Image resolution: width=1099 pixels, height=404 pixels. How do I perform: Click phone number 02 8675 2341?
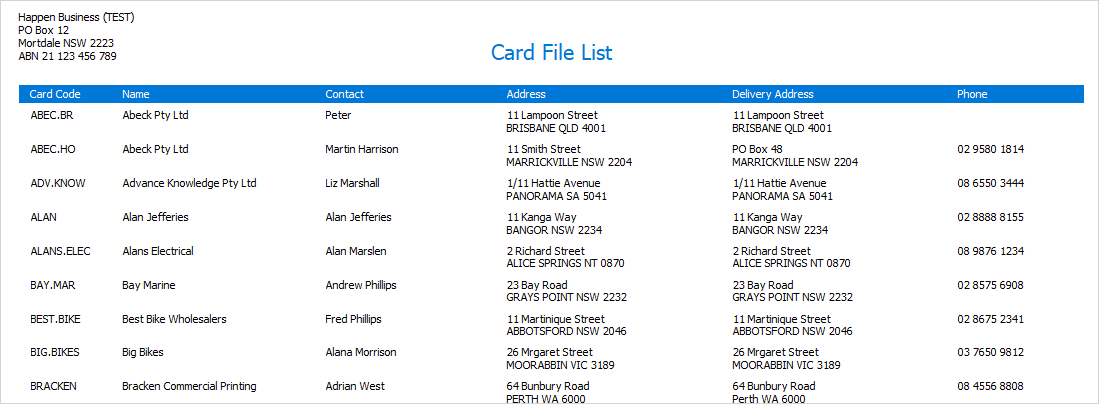(990, 319)
